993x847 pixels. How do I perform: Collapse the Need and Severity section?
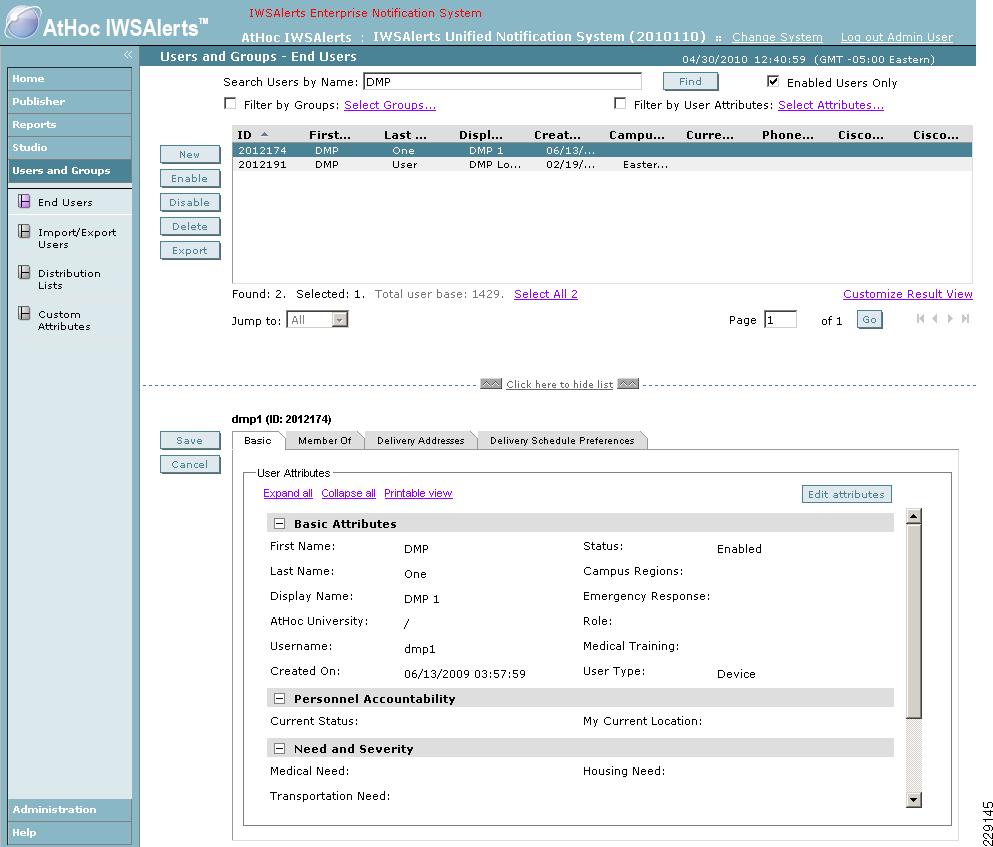coord(279,749)
